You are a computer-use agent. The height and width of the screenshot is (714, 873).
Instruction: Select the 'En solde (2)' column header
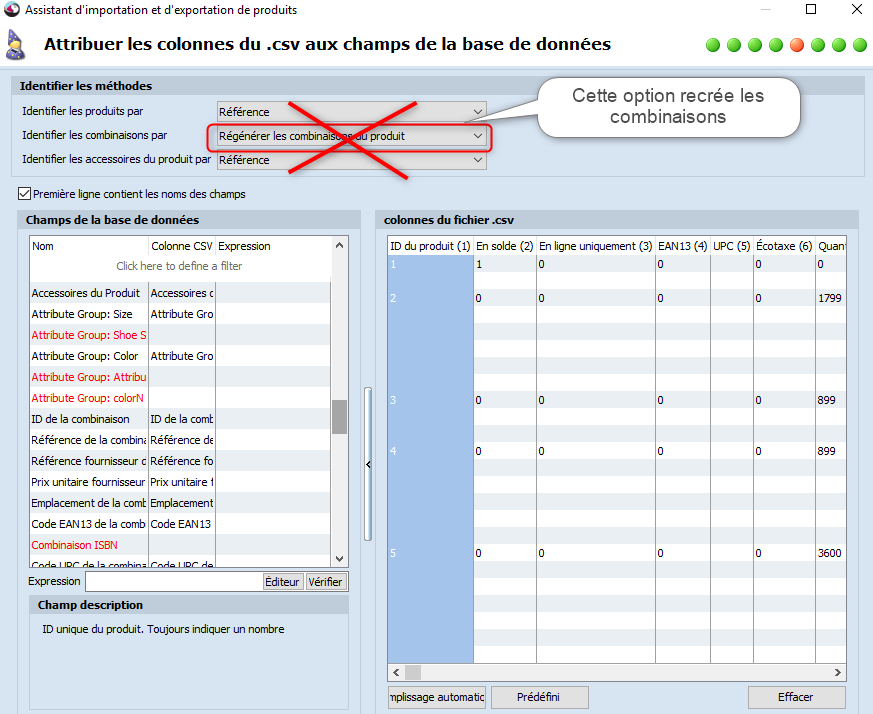(x=504, y=246)
